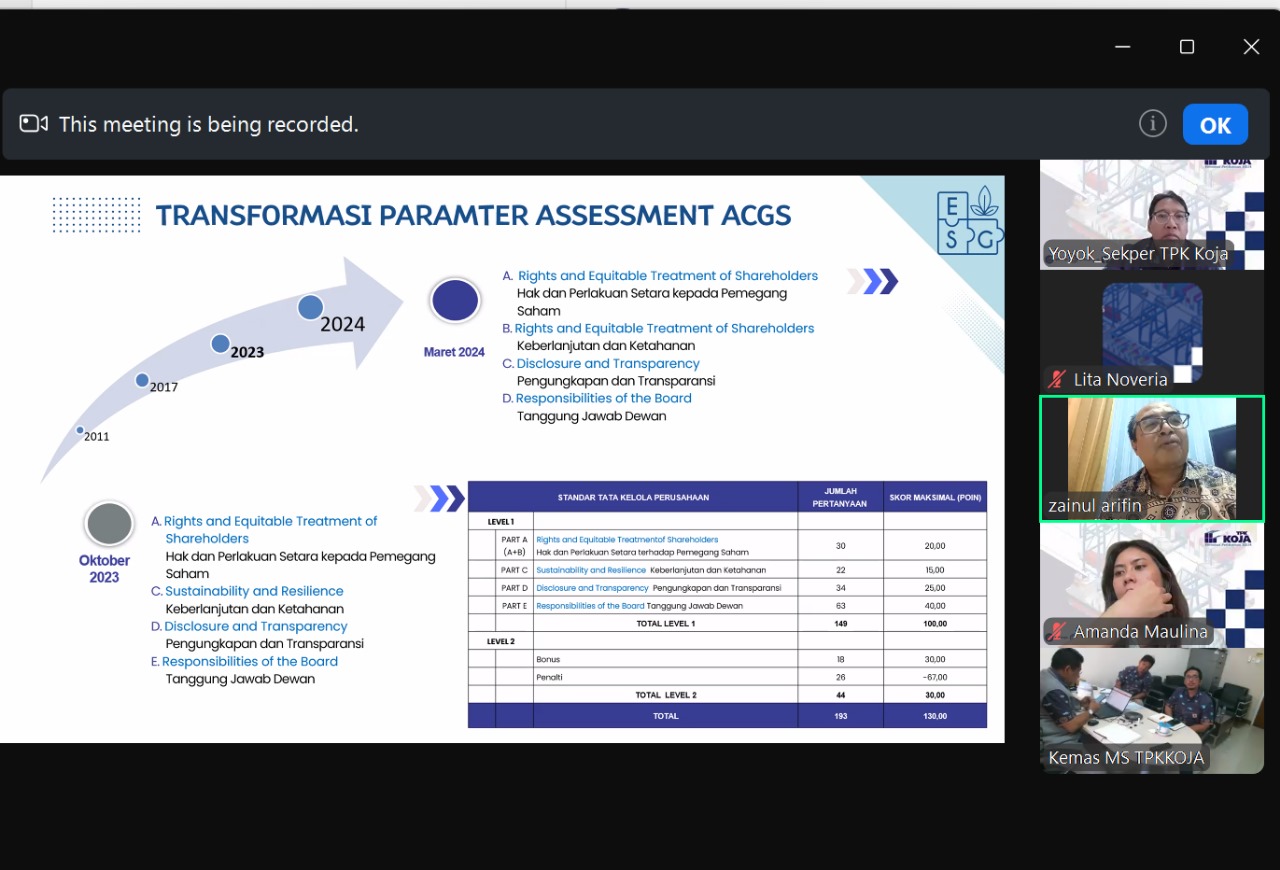Select zainul arifin active speaker tile
The width and height of the screenshot is (1280, 870).
coord(1152,459)
